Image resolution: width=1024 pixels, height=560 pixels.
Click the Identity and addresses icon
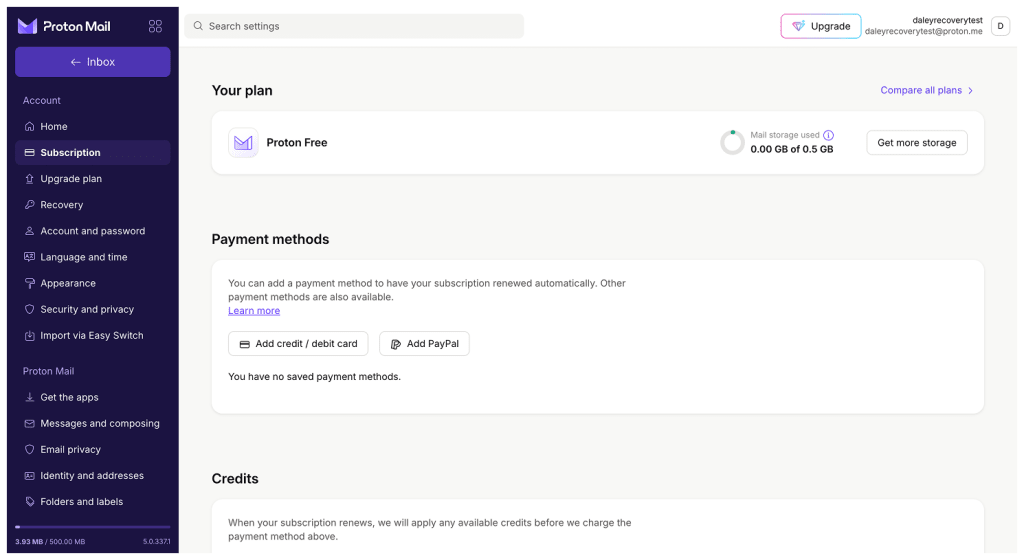(x=29, y=476)
